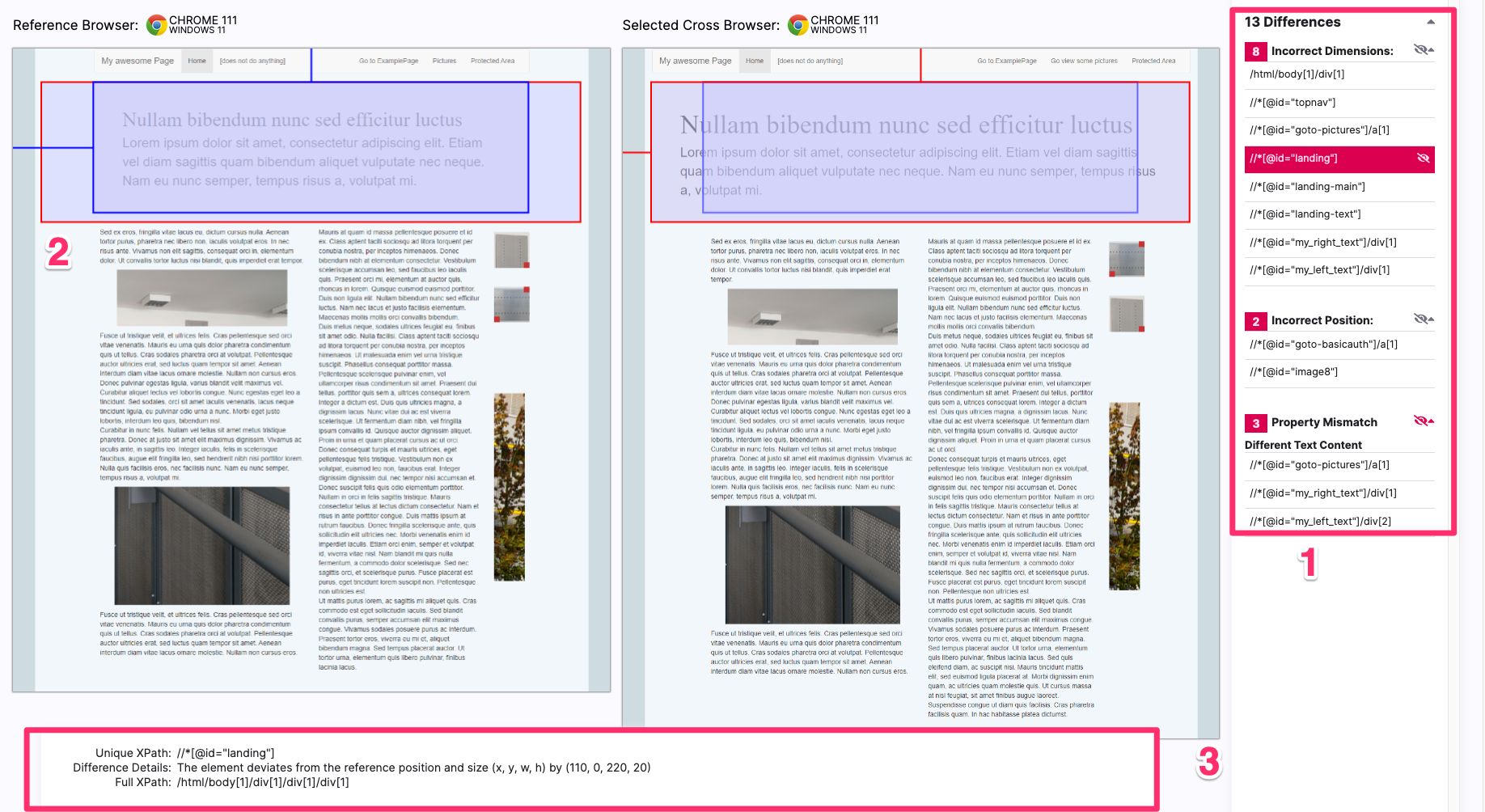Toggle eye icon on the selected landing row

pos(1424,159)
